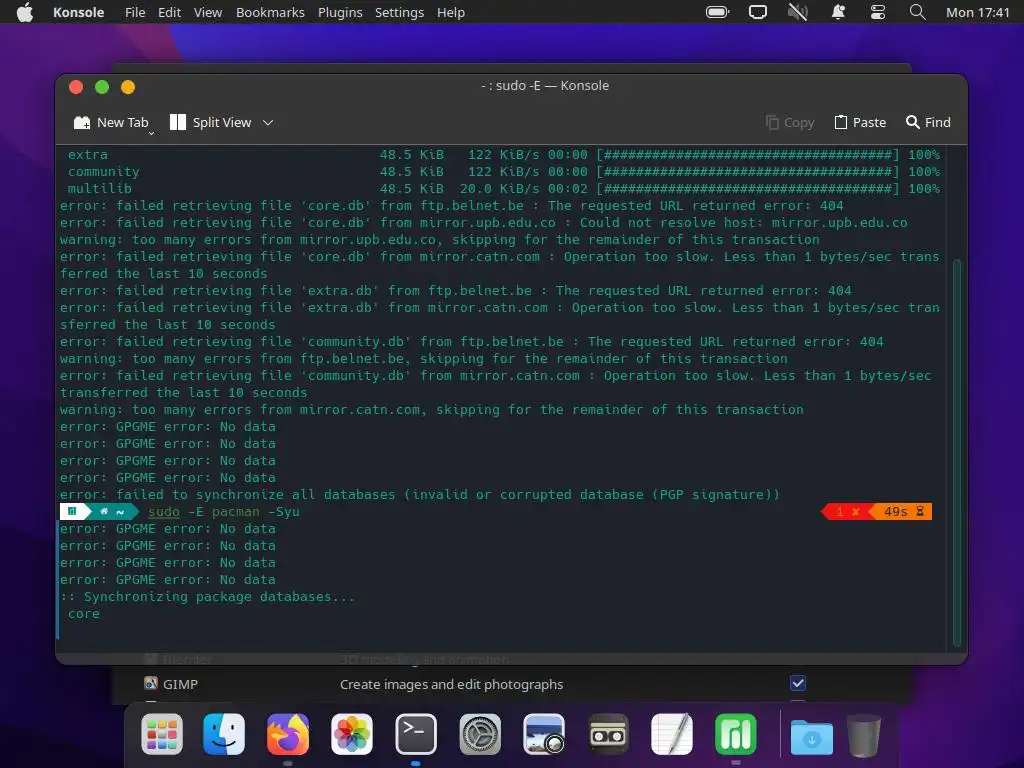1024x768 pixels.
Task: Click the yellow window button
Action: point(128,87)
